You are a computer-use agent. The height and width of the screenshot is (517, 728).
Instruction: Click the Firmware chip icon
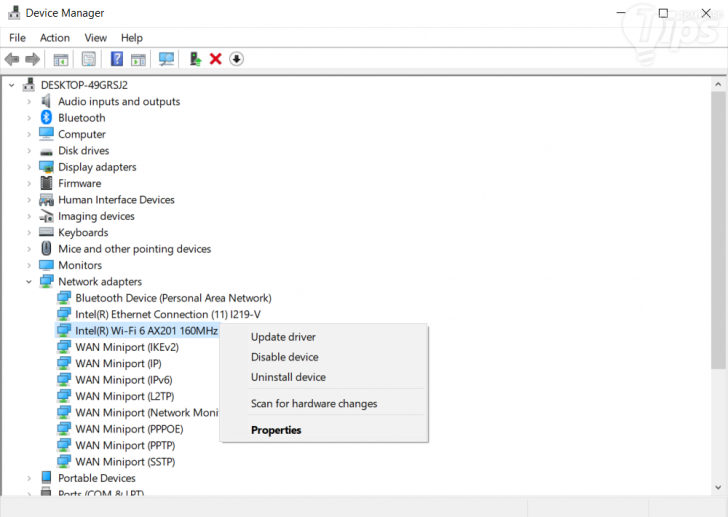tap(46, 183)
